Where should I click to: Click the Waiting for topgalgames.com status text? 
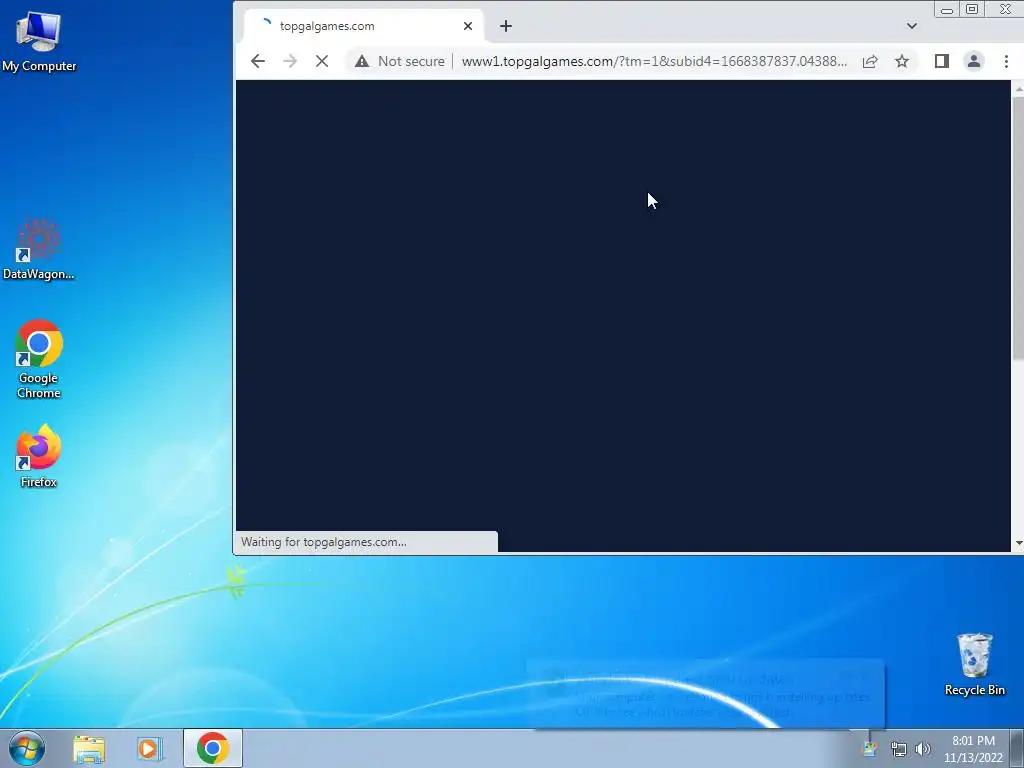tap(324, 542)
